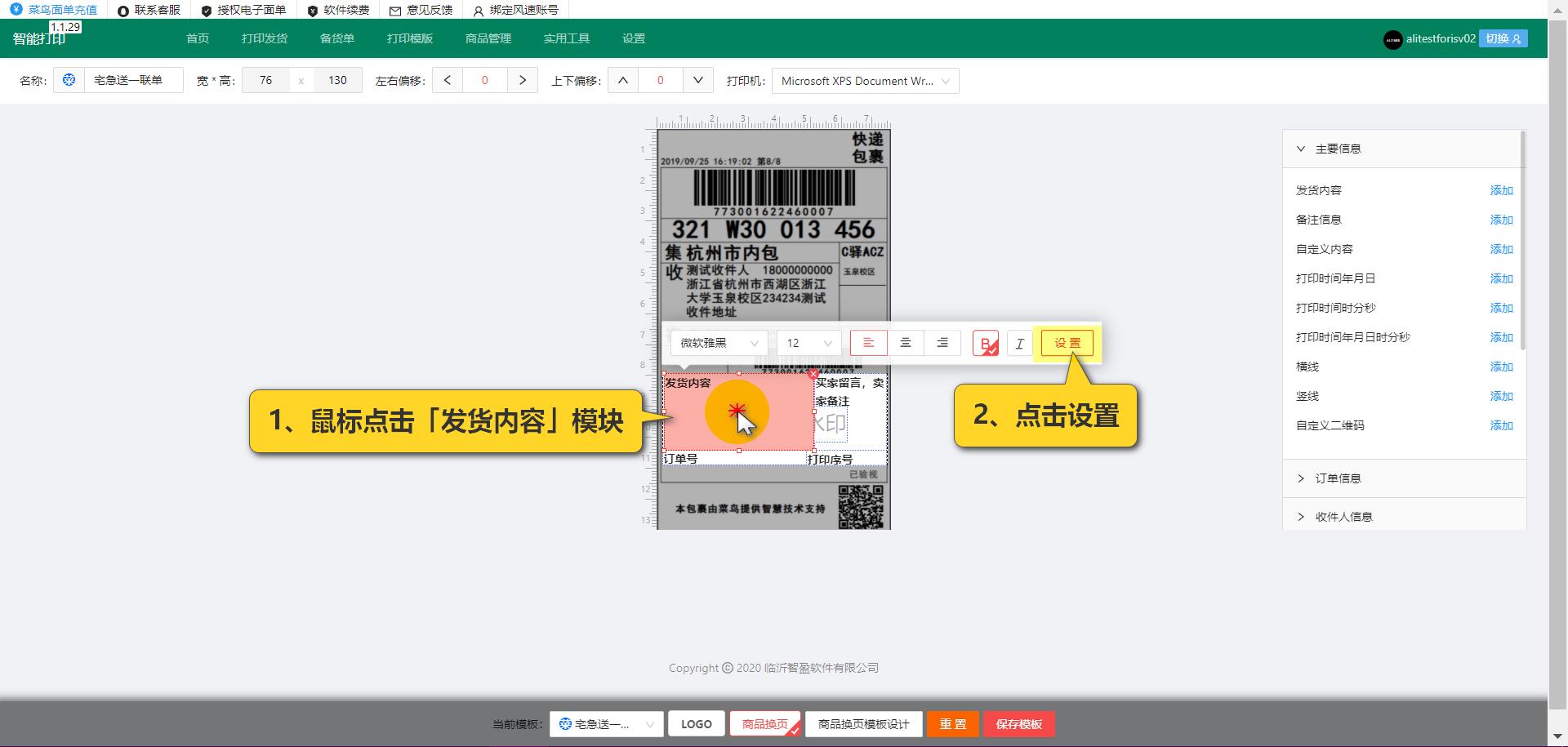Click the left align text icon

[868, 343]
